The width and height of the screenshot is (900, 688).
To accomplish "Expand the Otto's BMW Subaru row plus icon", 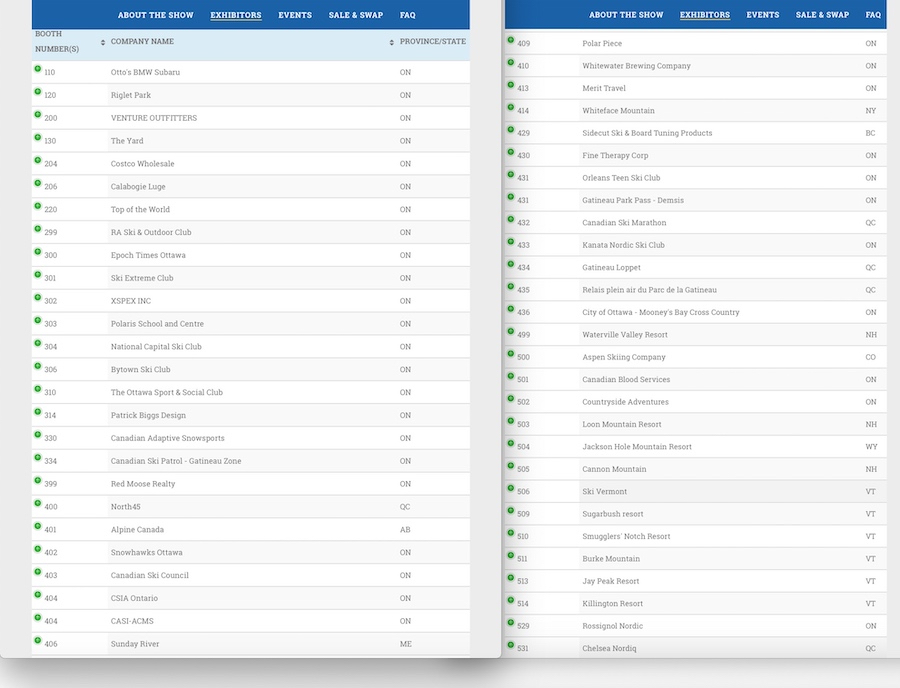I will pos(38,69).
